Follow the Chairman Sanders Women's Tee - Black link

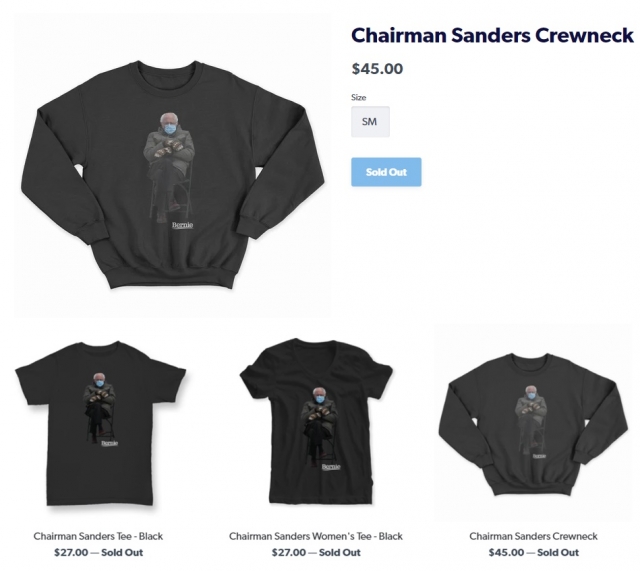(x=316, y=536)
